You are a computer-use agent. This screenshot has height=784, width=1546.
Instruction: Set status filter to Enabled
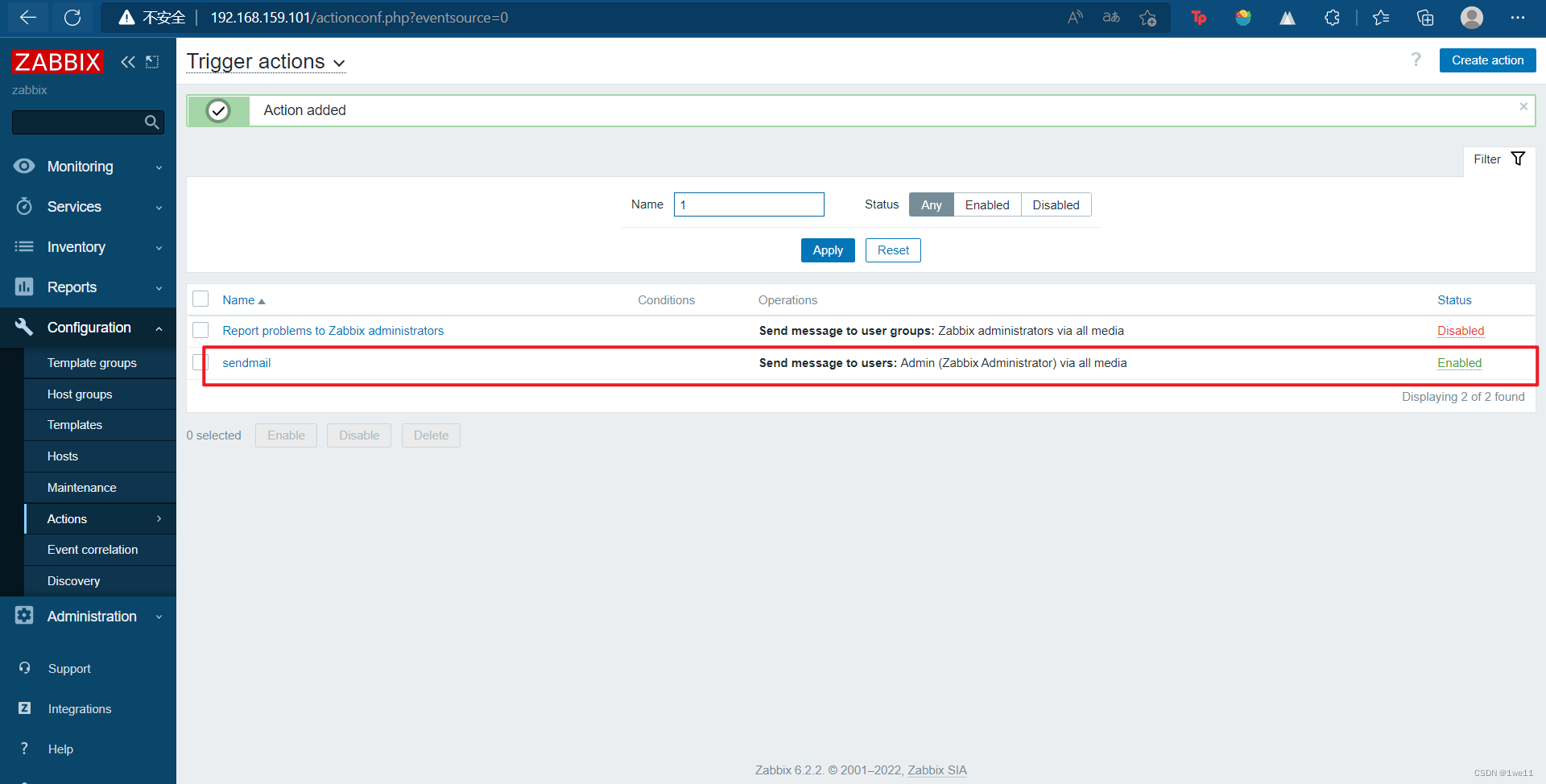click(987, 204)
